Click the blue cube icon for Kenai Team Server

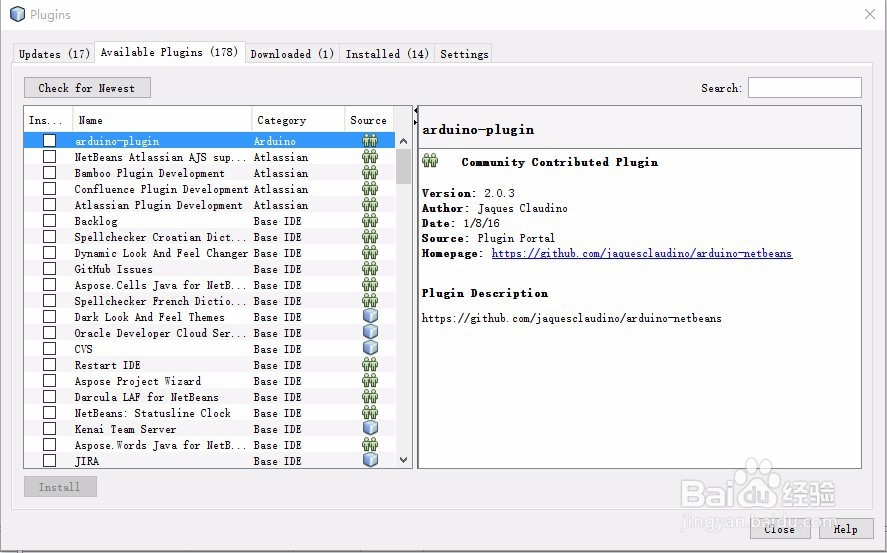tap(370, 428)
